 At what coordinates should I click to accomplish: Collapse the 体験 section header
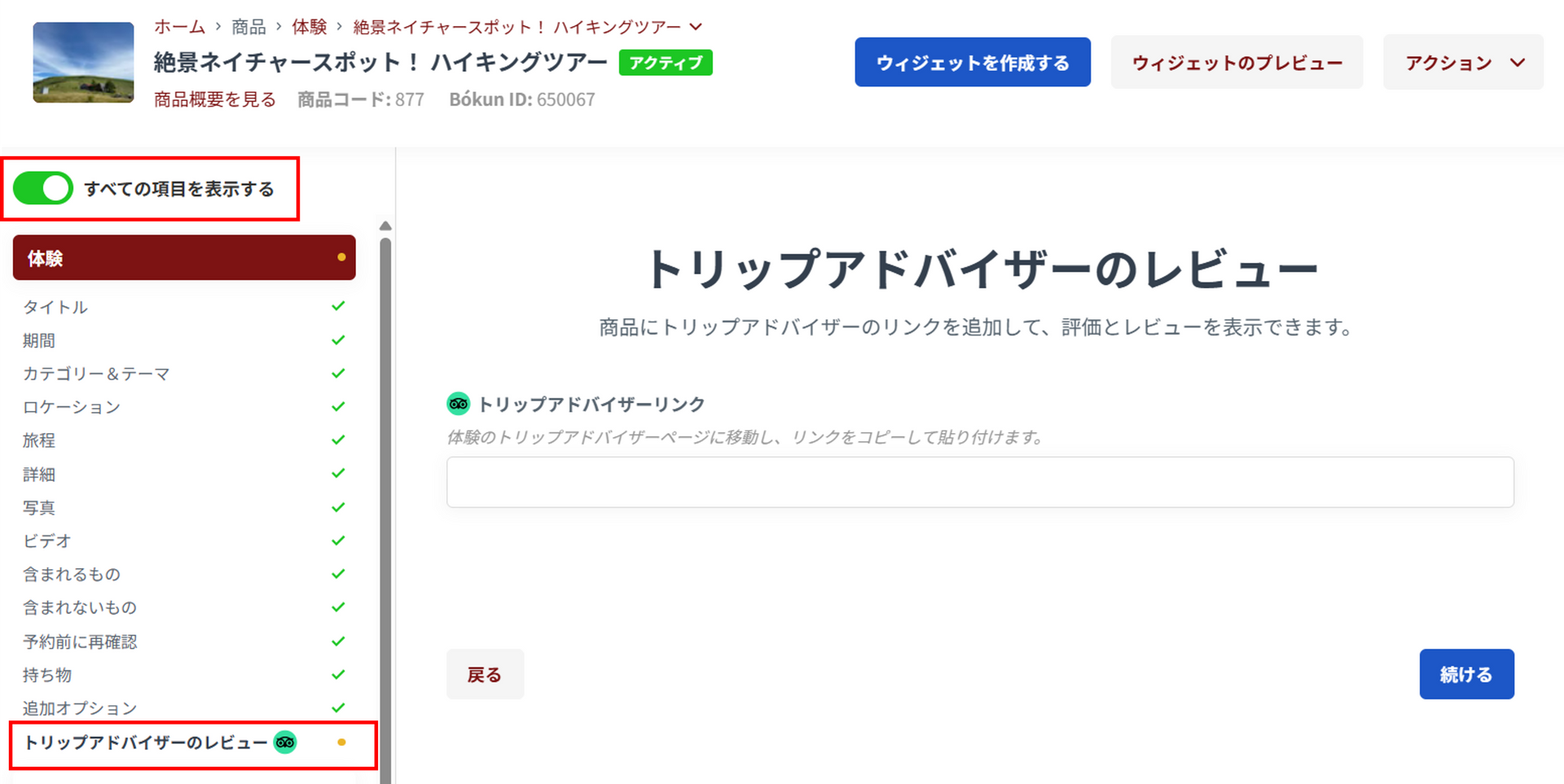tap(184, 258)
